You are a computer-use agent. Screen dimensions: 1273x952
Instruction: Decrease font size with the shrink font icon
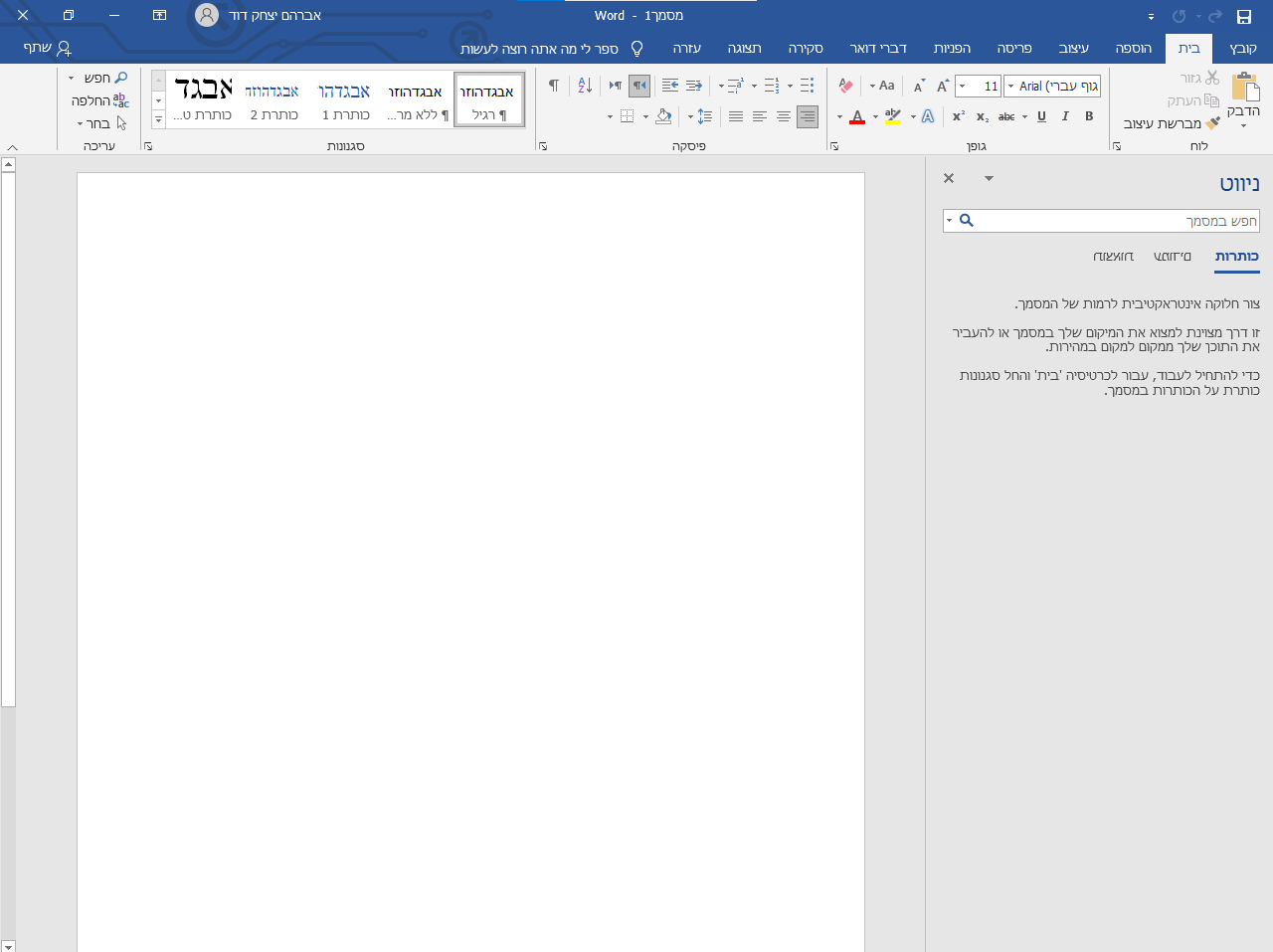919,86
